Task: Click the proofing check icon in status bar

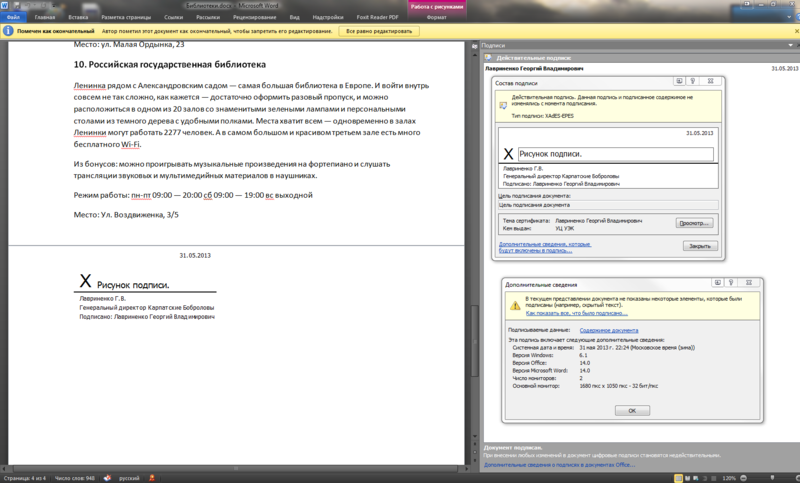Action: pos(107,478)
